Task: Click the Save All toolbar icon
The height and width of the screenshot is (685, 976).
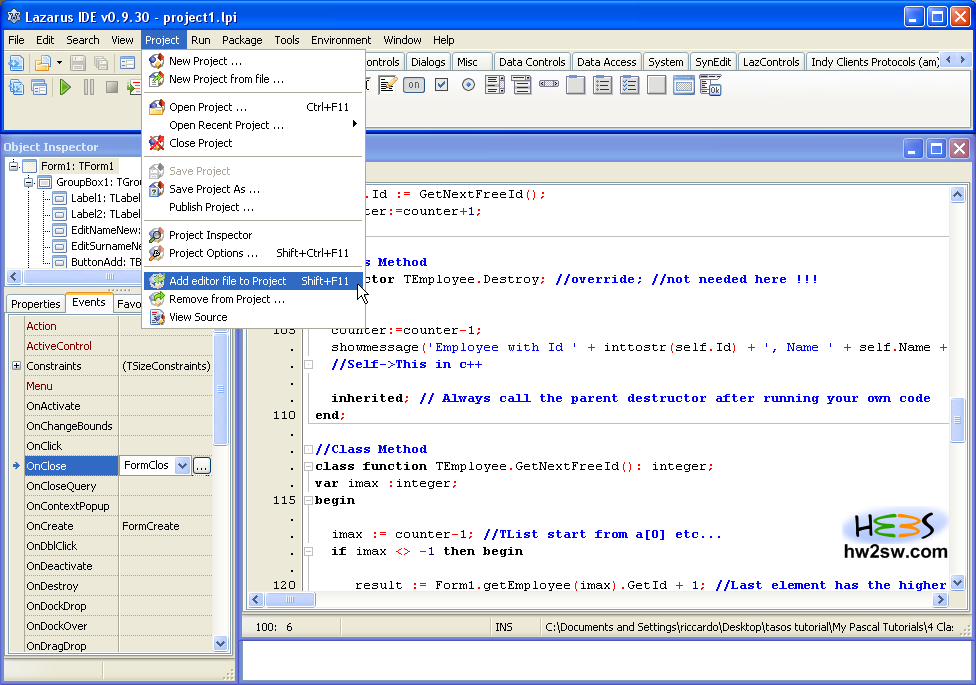Action: pos(101,63)
